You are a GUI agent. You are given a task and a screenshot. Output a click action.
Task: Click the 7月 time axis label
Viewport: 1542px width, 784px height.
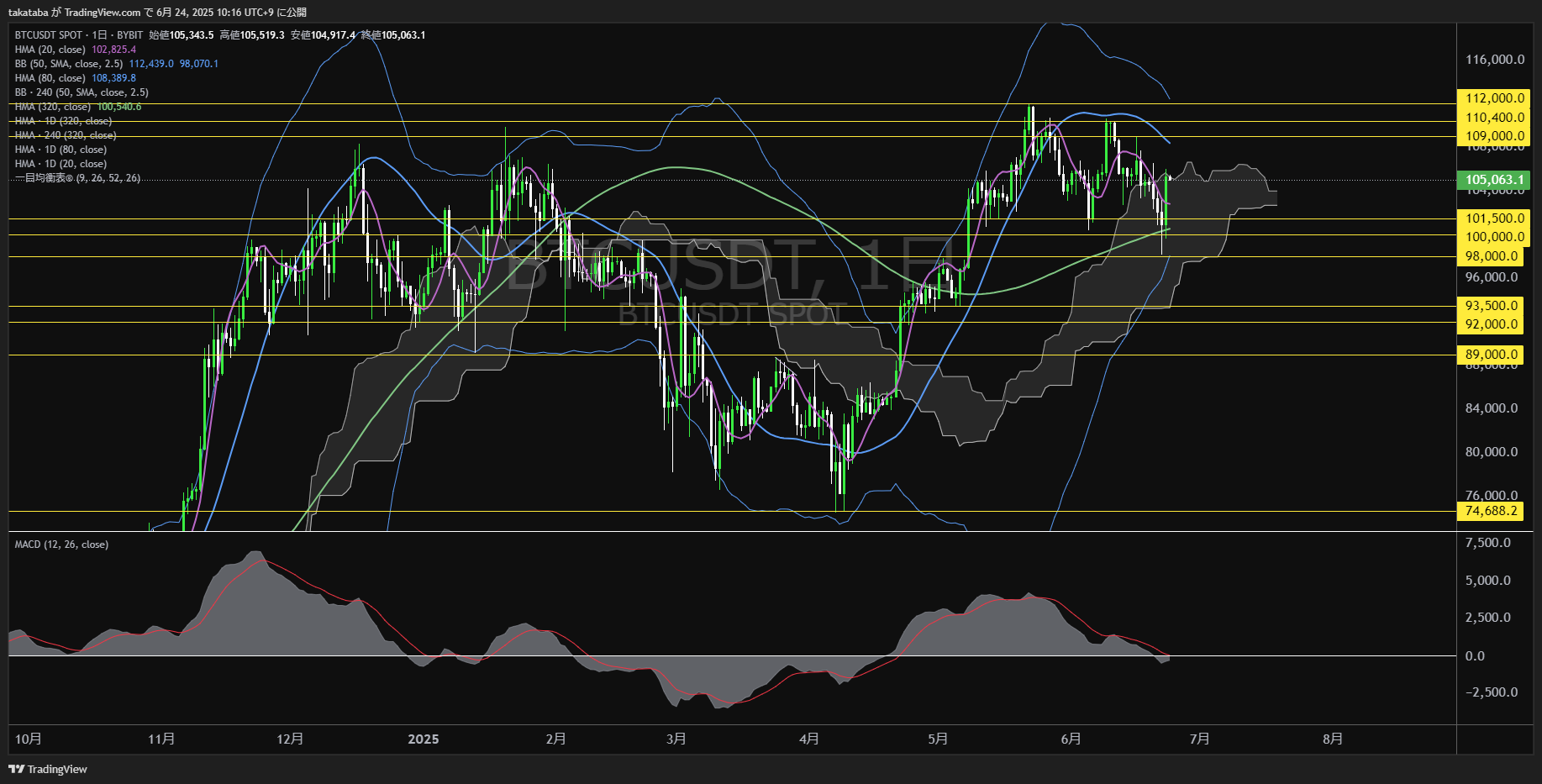pos(1199,739)
